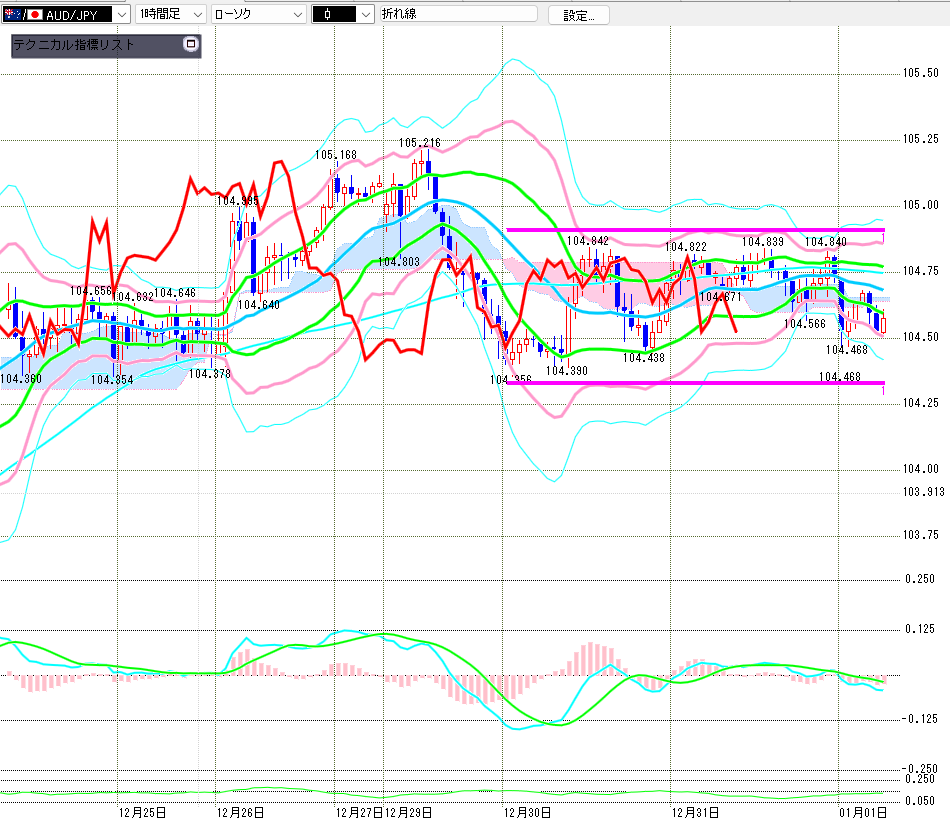Open the 1時間足 timeframe dropdown
950x822 pixels.
[170, 15]
